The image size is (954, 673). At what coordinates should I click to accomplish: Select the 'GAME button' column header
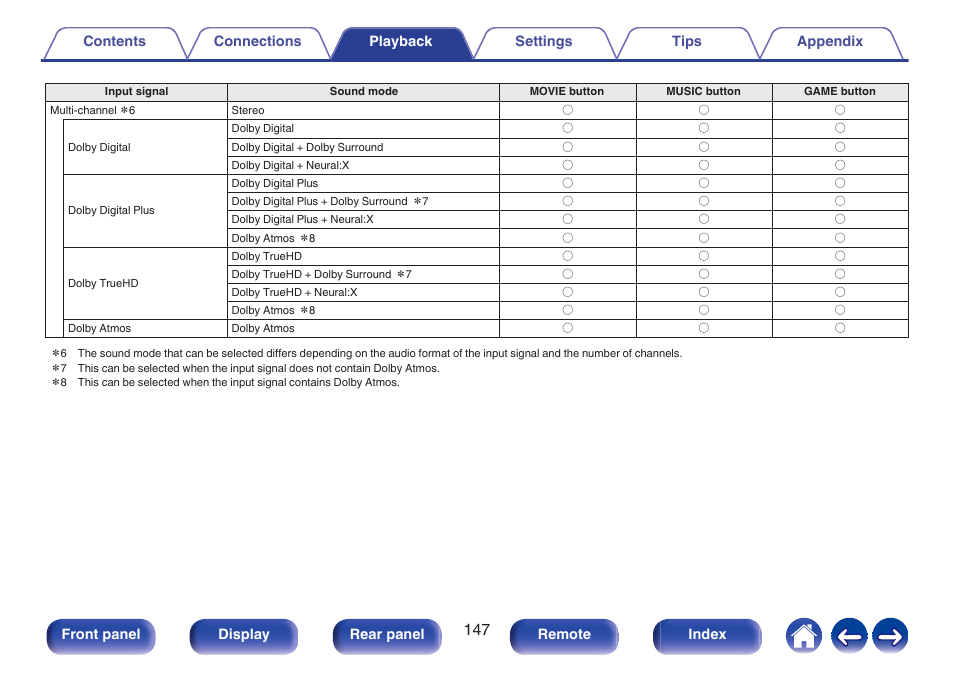(x=840, y=92)
